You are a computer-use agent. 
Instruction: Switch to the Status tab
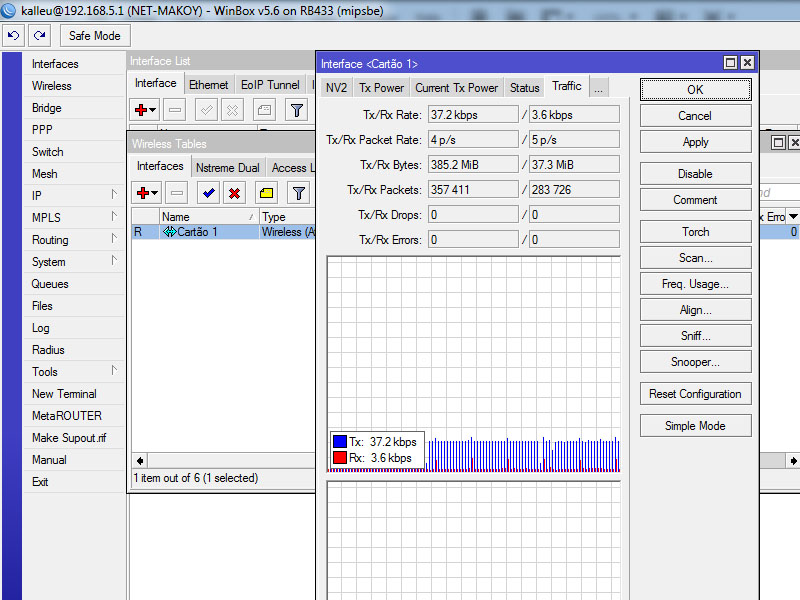click(x=524, y=88)
